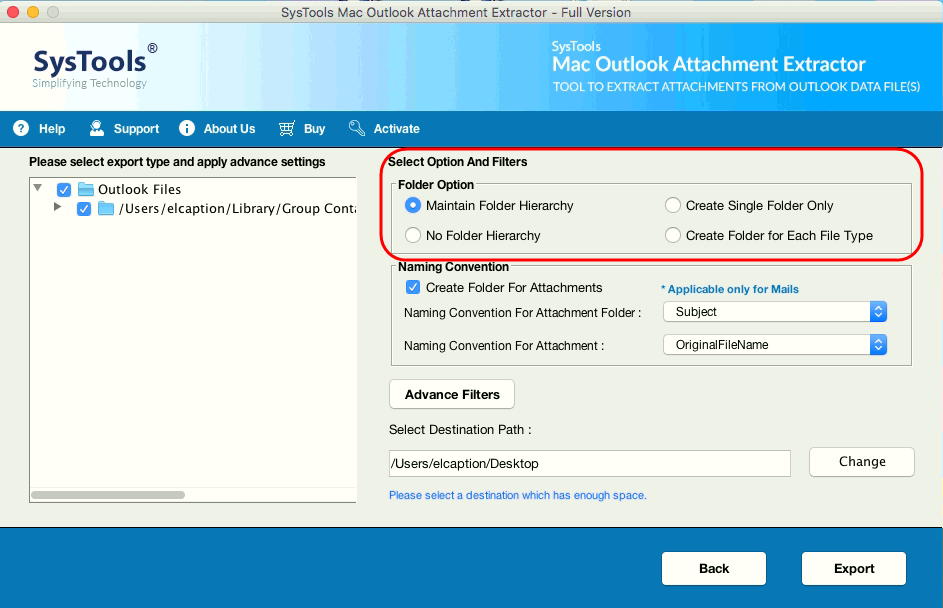Click the Export button

point(854,568)
